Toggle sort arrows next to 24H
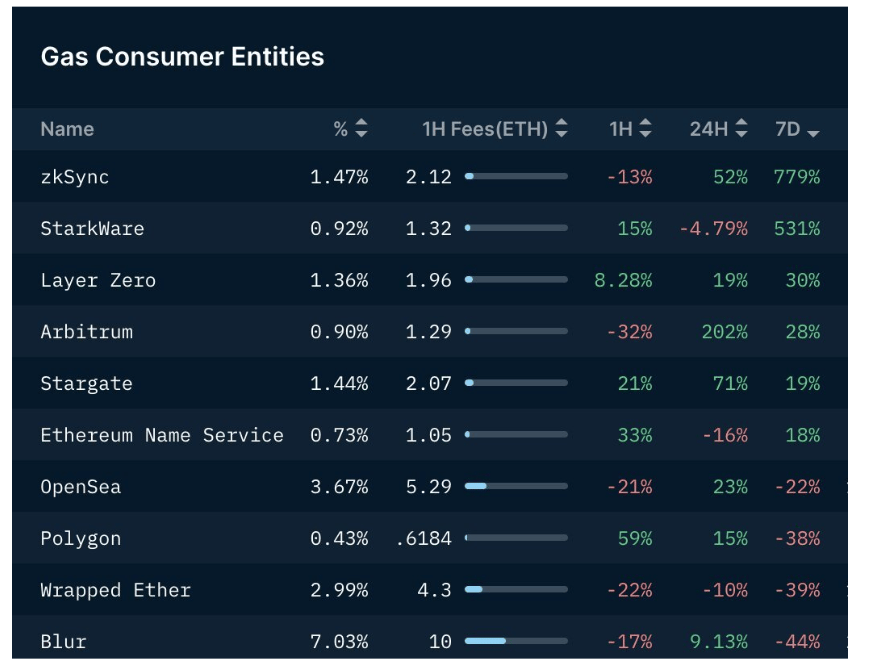 (x=741, y=129)
